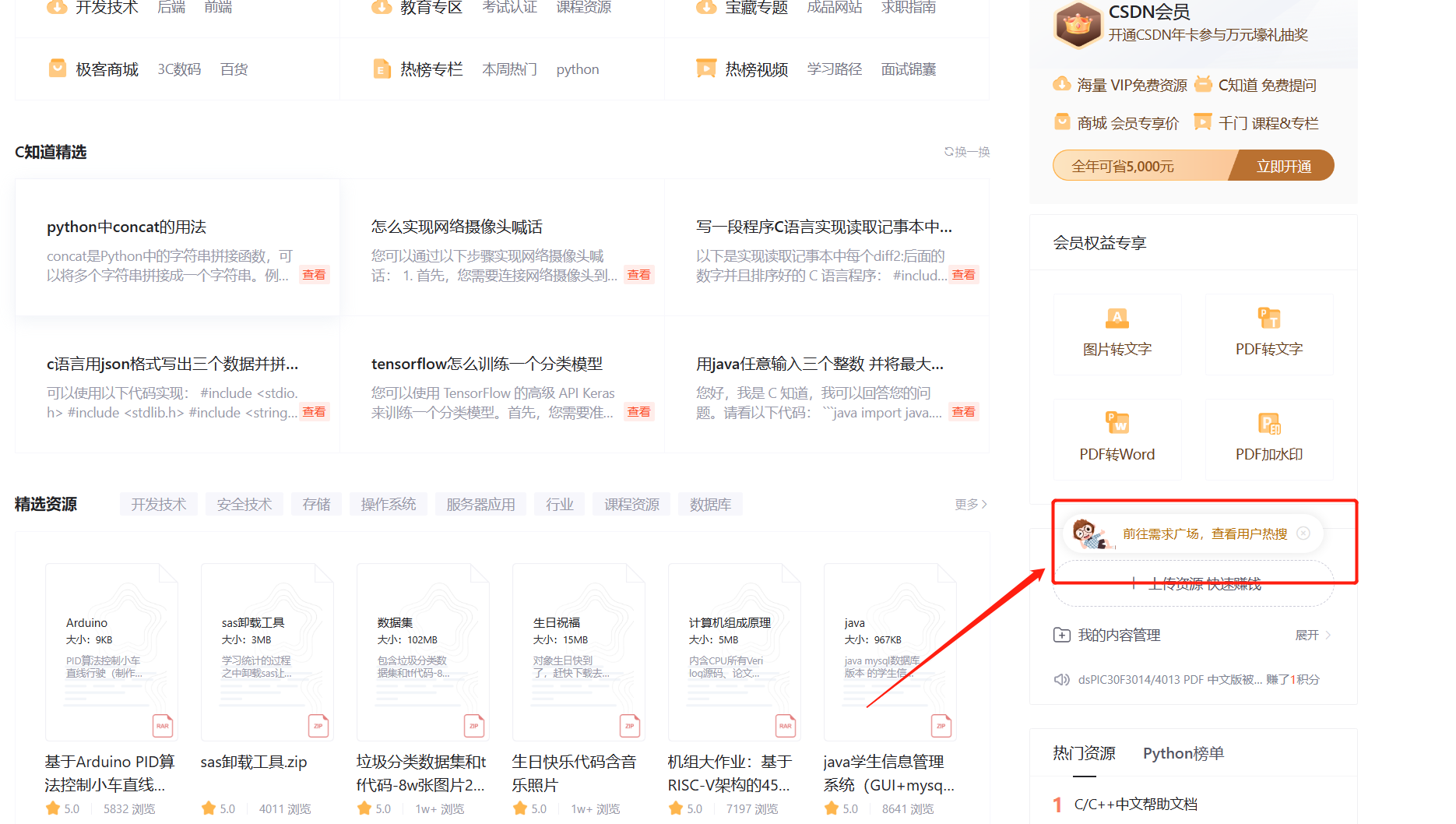
Task: Open the 图片转文字 tool icon
Action: 1117,318
